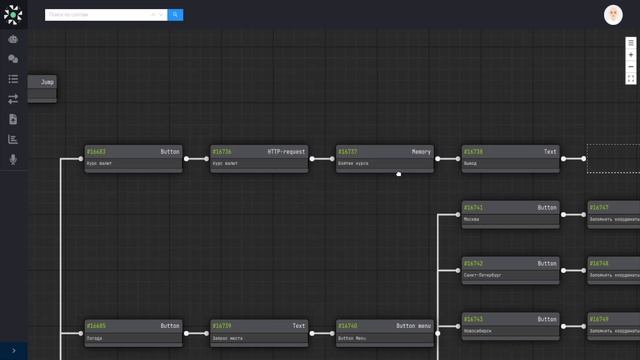Focus the node search input field
This screenshot has height=360, width=640.
tap(98, 15)
